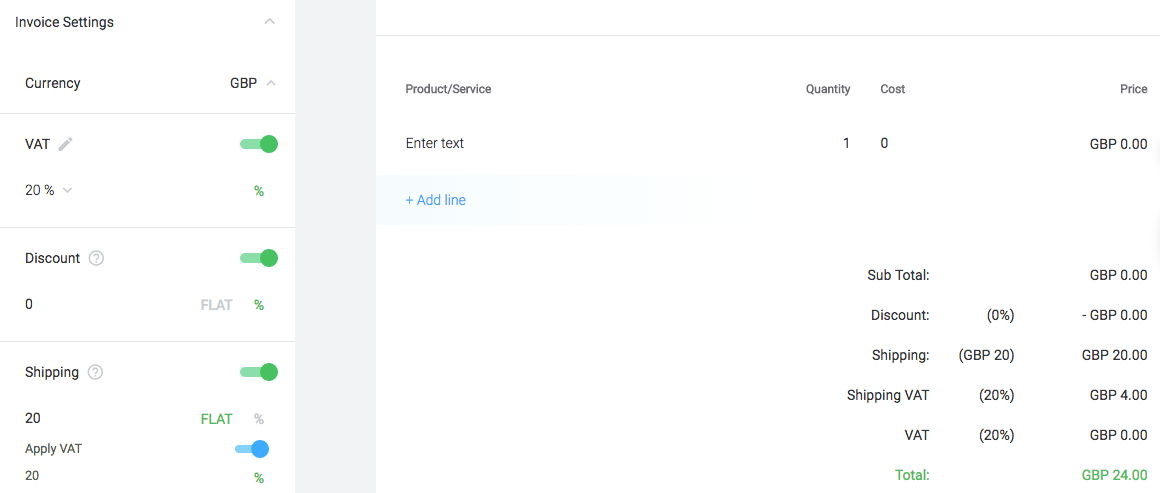Open the GBP currency dropdown
Viewport: 1160px width, 493px height.
[x=252, y=84]
